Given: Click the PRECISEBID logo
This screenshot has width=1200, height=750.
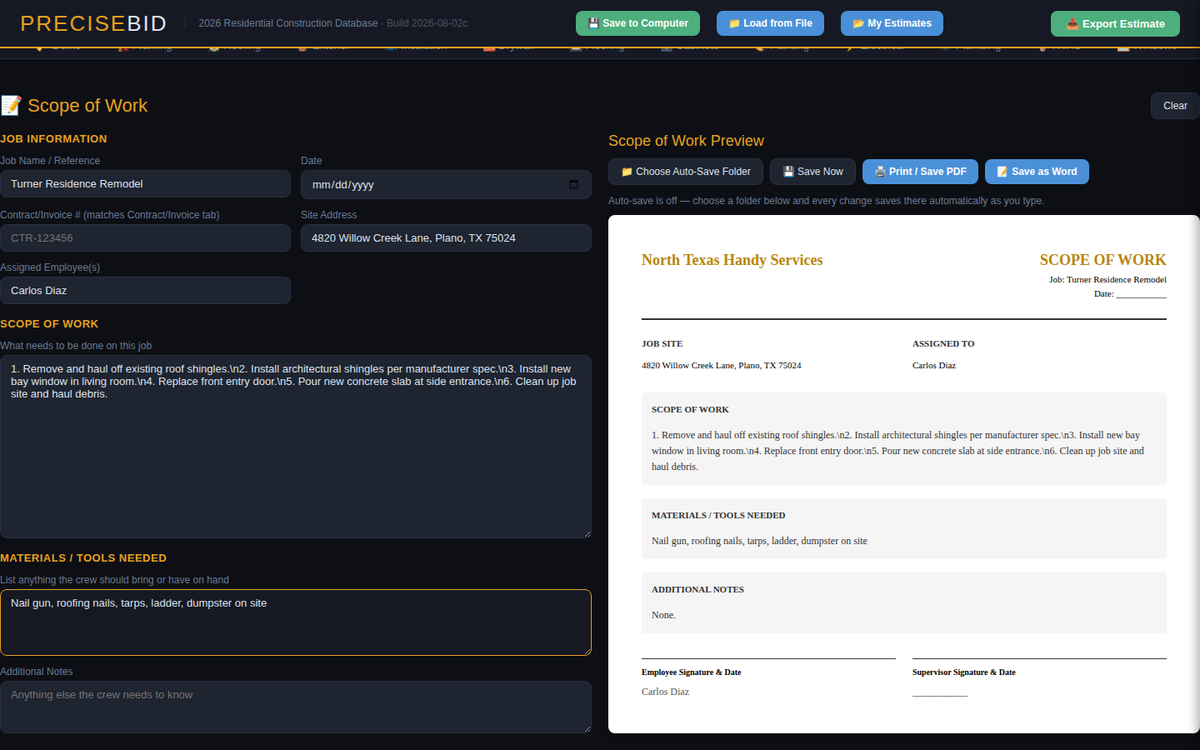Looking at the screenshot, I should click(x=93, y=24).
